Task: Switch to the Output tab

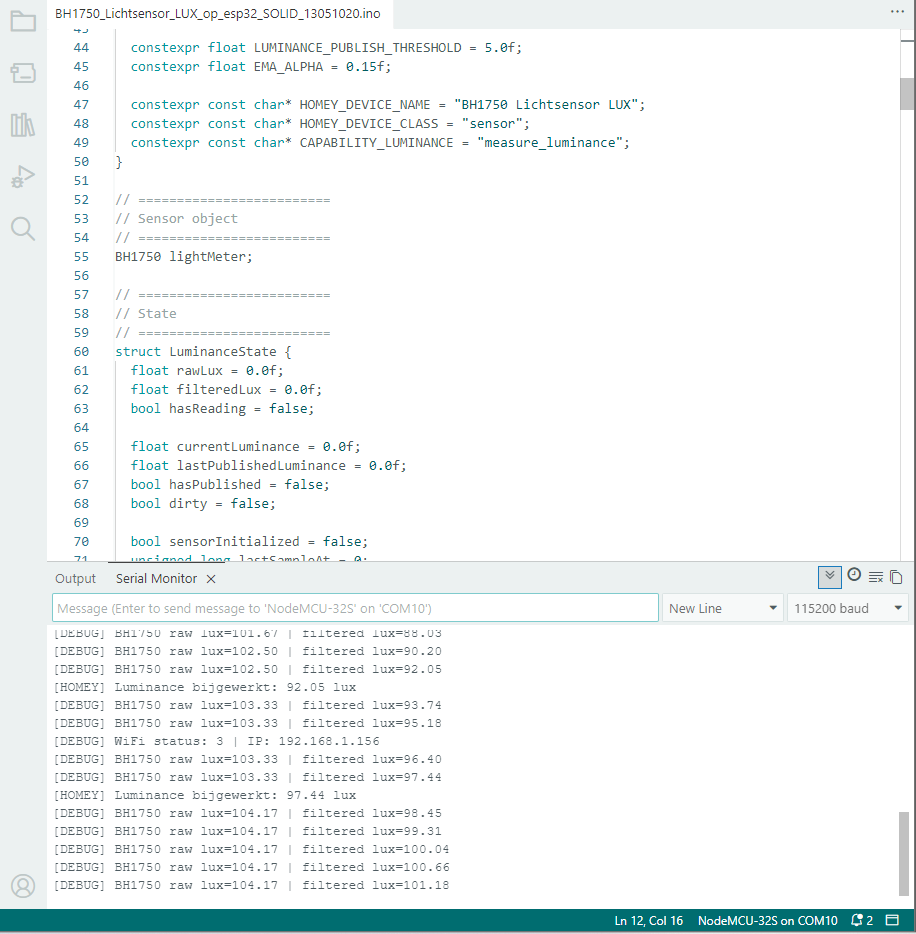Action: 76,579
